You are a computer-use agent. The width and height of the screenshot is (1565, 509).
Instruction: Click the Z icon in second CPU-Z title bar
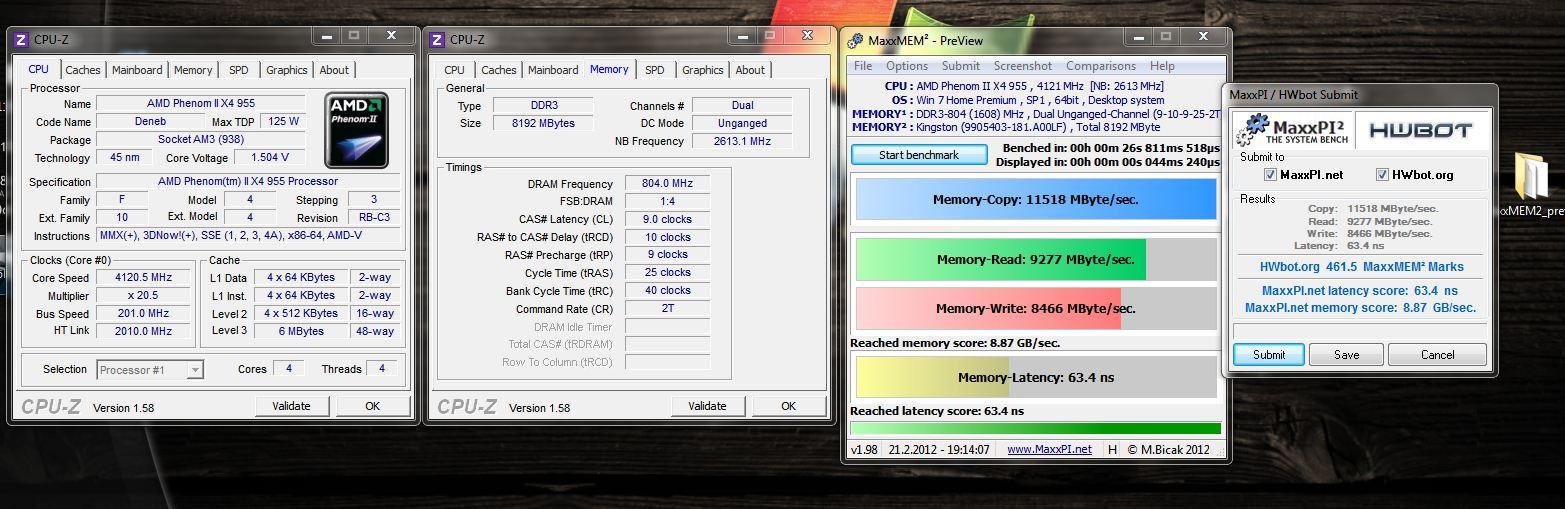pyautogui.click(x=437, y=40)
